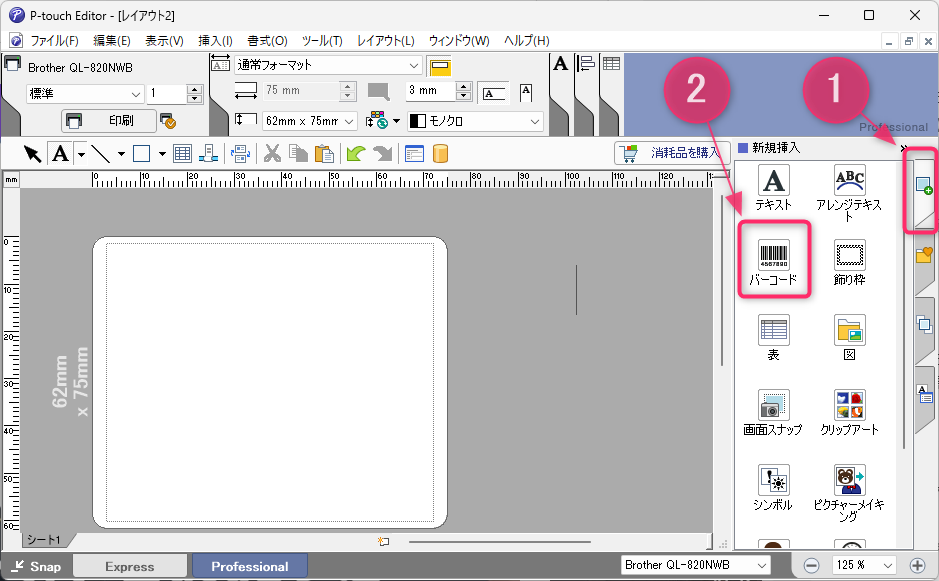Insert an Arrange Text object
Viewport: 939px width, 581px height.
pyautogui.click(x=849, y=193)
